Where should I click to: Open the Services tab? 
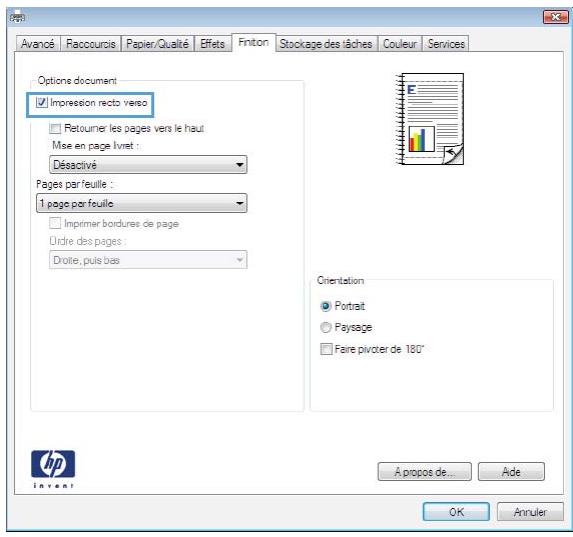(446, 44)
